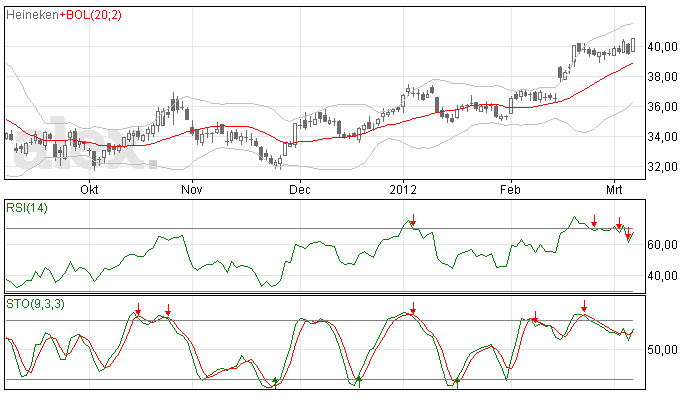The width and height of the screenshot is (683, 399).
Task: Select the stochastic sell arrow in early February
Action: coord(535,317)
